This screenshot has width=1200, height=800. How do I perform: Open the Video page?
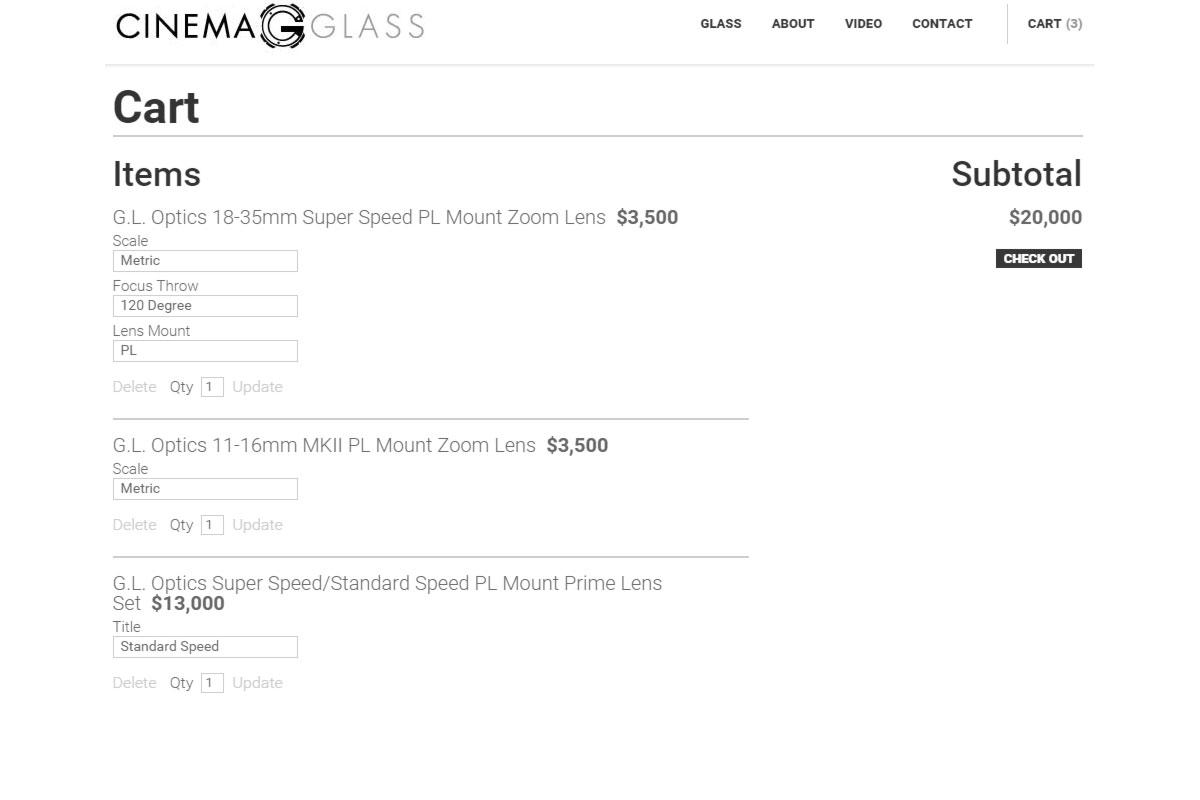click(863, 24)
